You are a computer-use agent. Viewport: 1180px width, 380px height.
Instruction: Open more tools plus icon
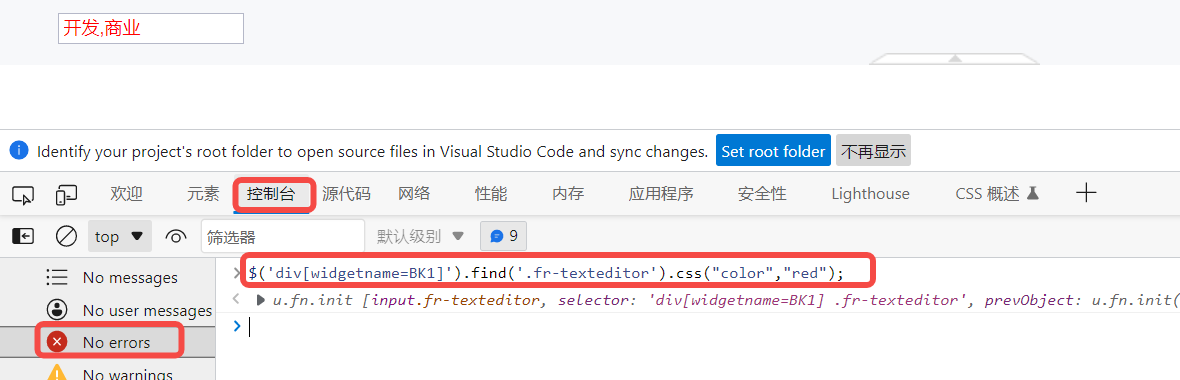click(x=1086, y=193)
